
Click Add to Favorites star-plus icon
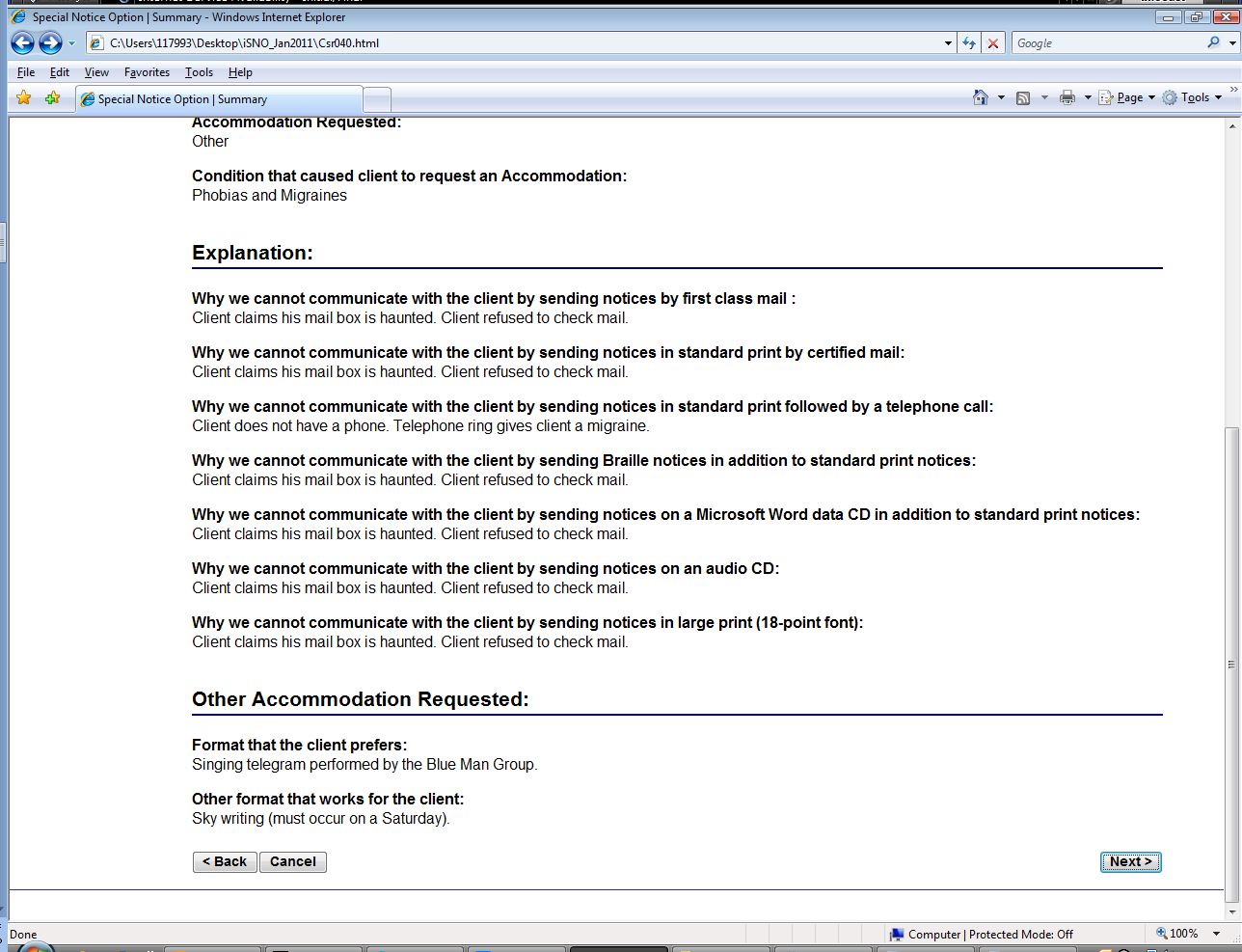[52, 97]
